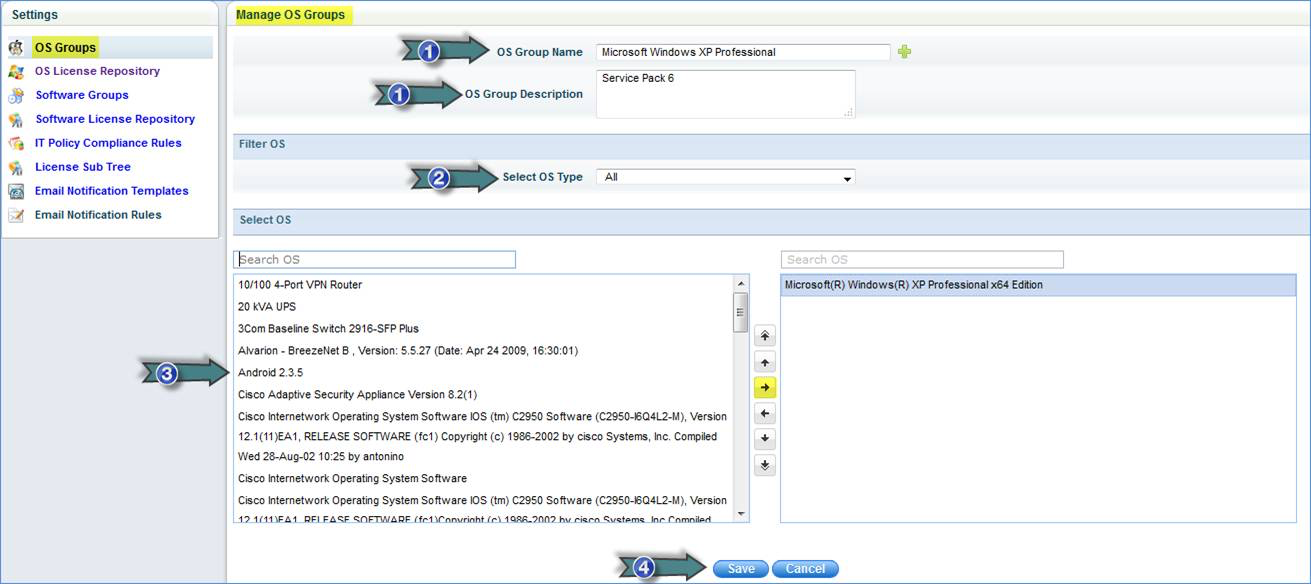Click the OS Group Description text area

point(726,94)
